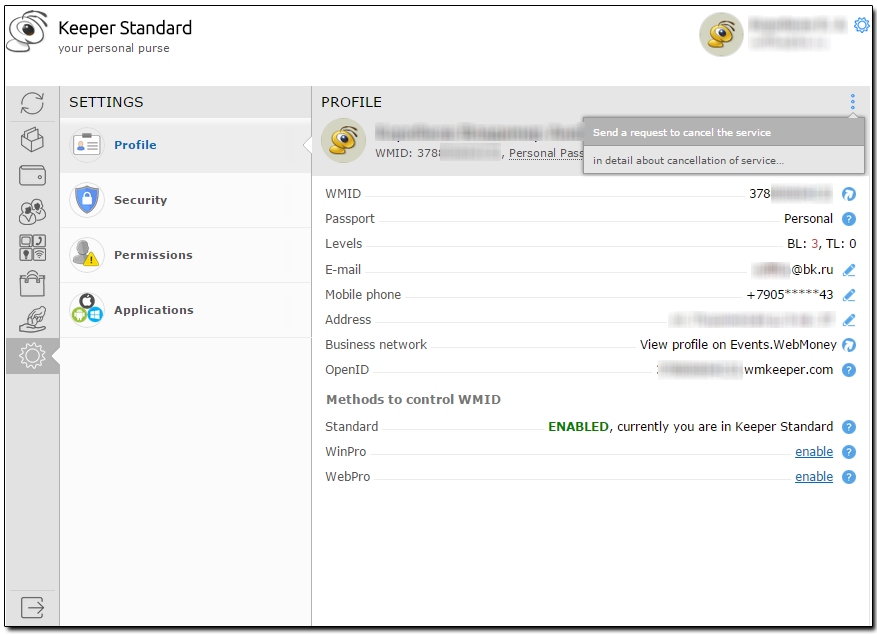Click the profile picture in the Profile header
The image size is (877, 635).
click(343, 140)
